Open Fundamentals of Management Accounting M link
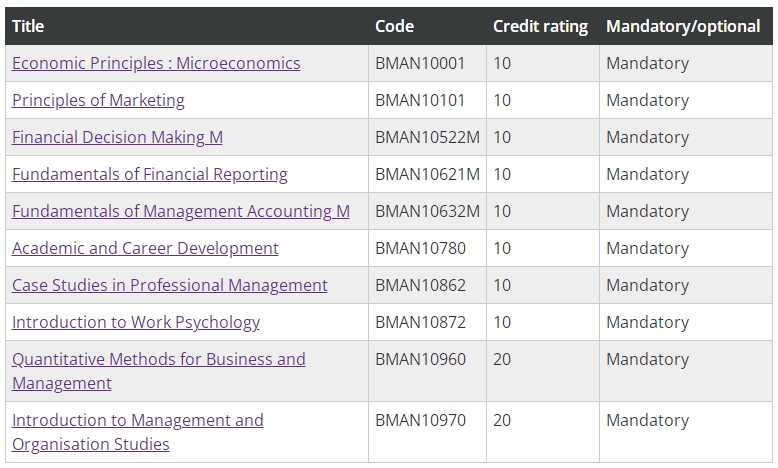 coord(181,211)
